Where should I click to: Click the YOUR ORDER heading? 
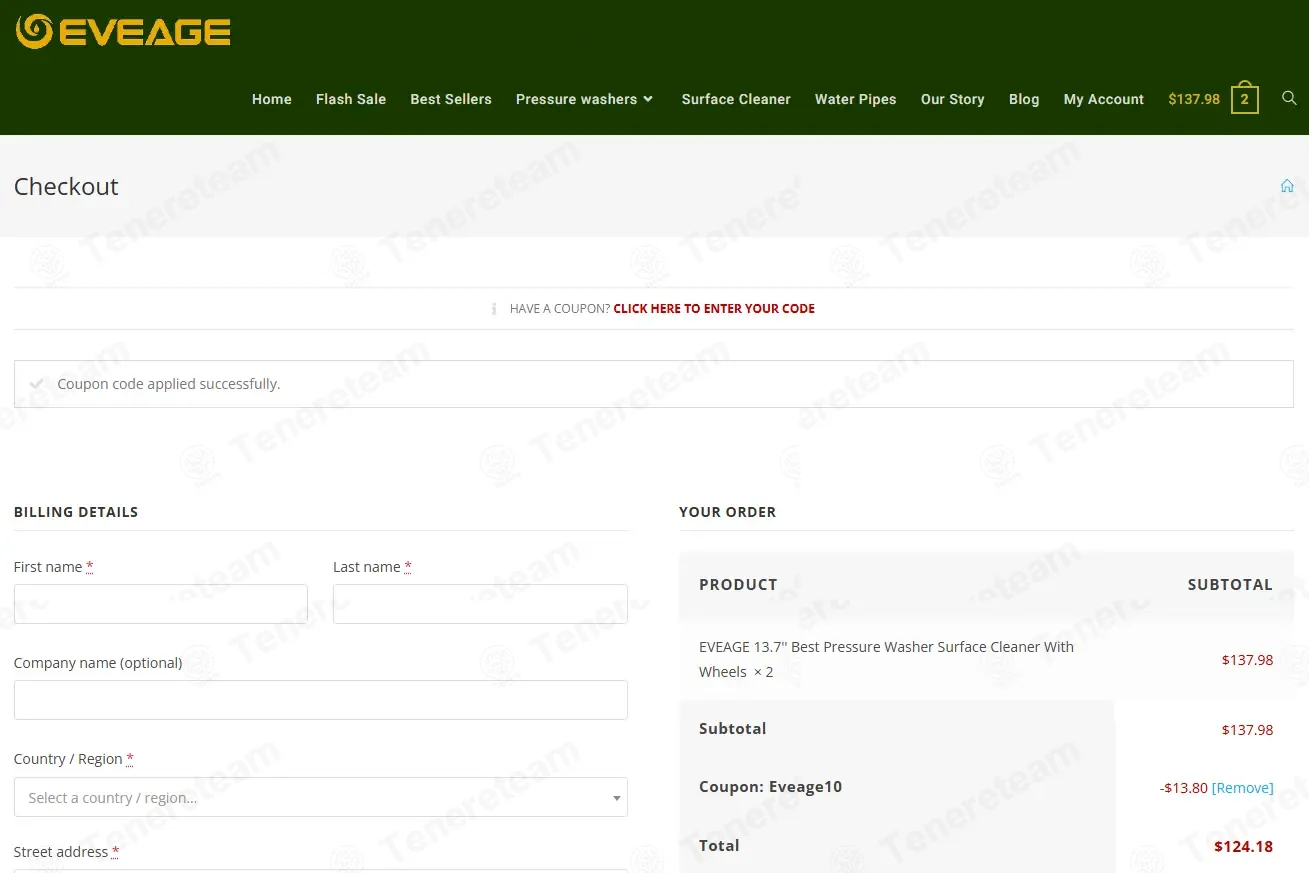click(727, 512)
